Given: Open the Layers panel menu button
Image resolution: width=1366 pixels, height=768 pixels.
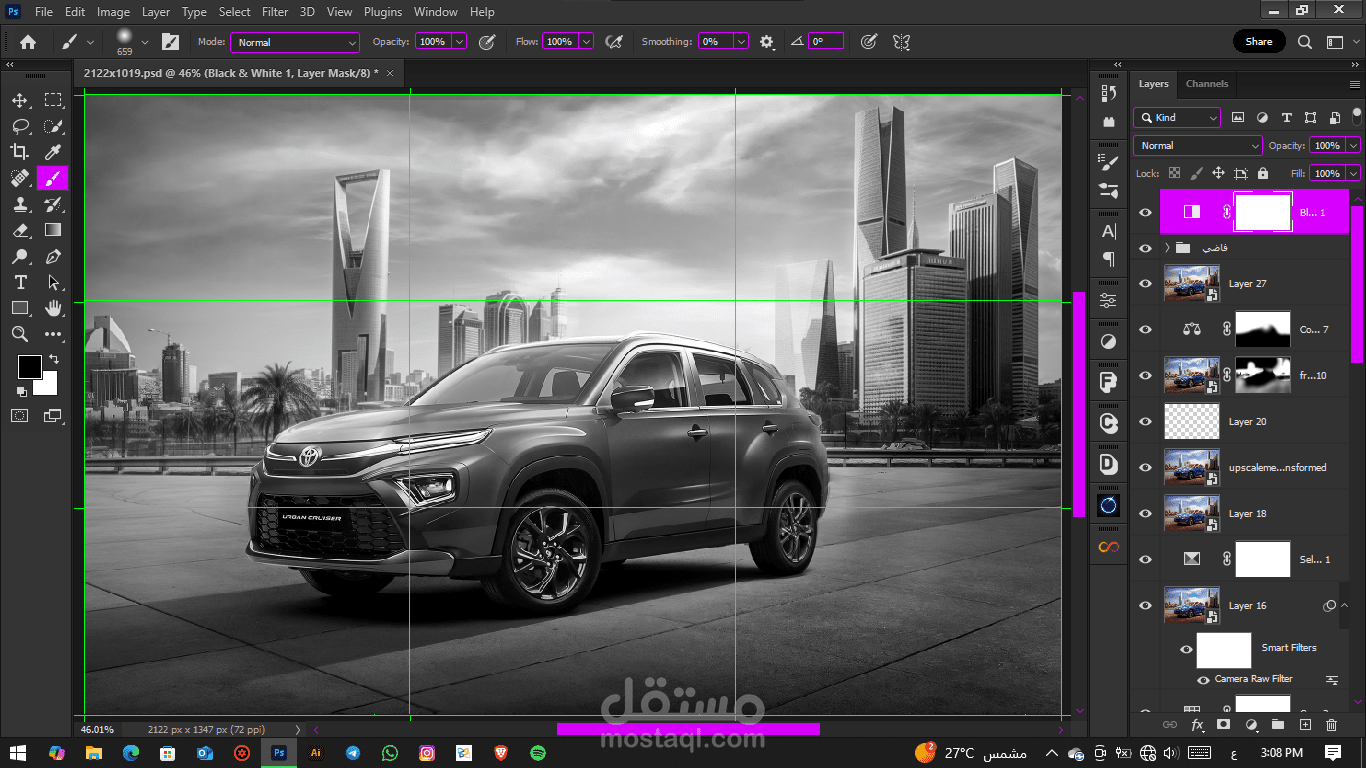Looking at the screenshot, I should pyautogui.click(x=1355, y=84).
